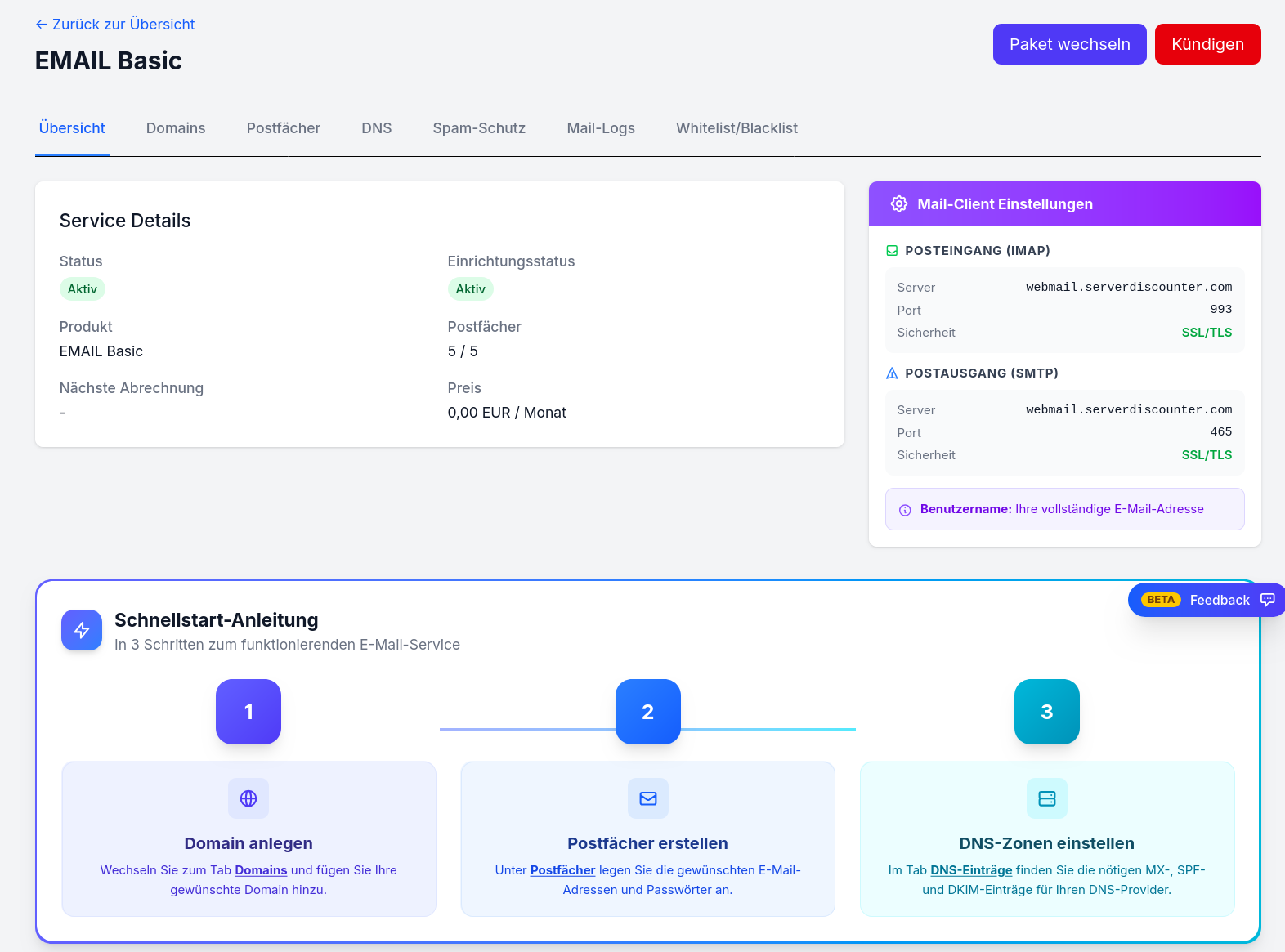This screenshot has height=952, width=1285.
Task: Click the inbox icon beside POSTEINGANG (IMAP)
Action: pyautogui.click(x=892, y=251)
